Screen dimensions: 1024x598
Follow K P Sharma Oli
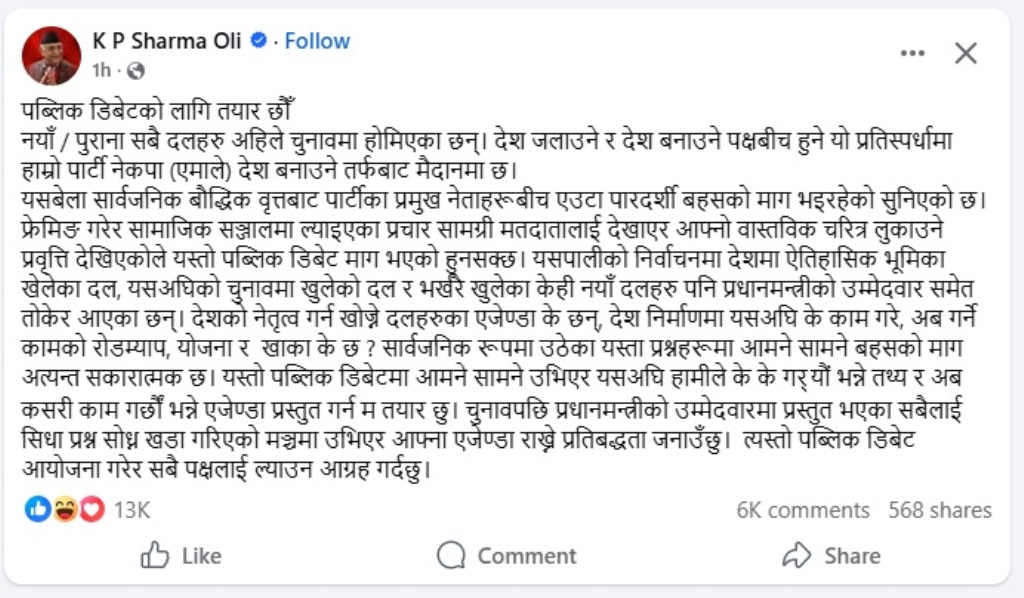(x=317, y=41)
